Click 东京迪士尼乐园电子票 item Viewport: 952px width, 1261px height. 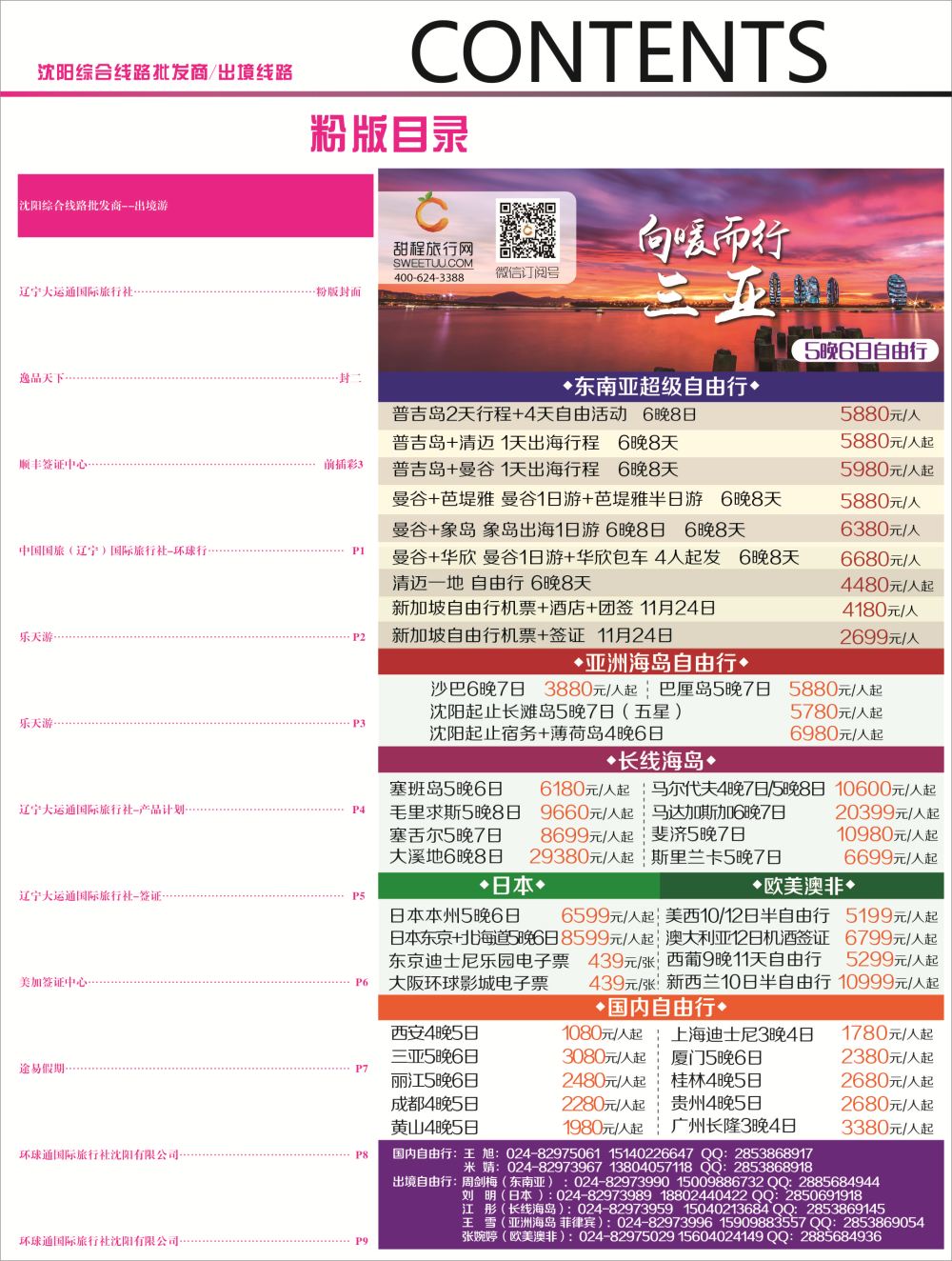point(522,961)
